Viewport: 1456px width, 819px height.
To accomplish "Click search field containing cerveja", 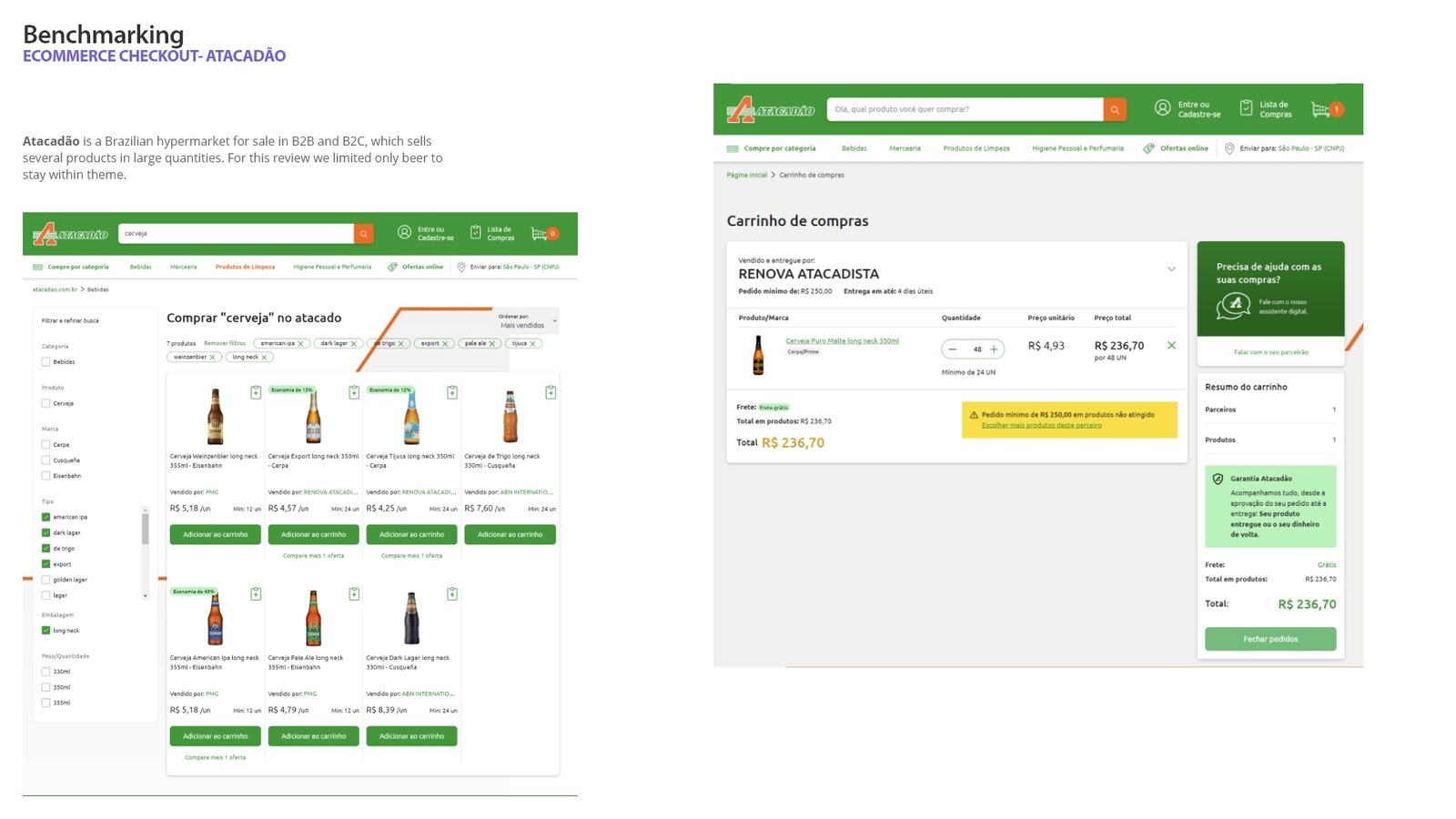I will point(236,234).
